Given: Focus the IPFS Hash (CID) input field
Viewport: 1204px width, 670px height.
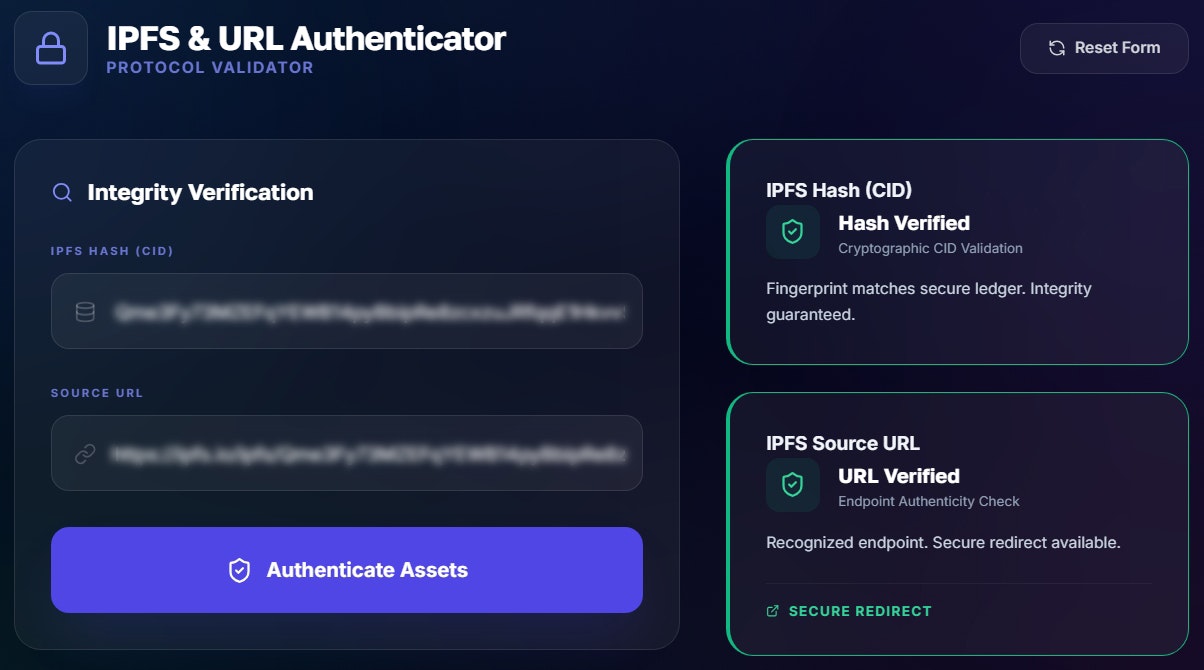Looking at the screenshot, I should pyautogui.click(x=347, y=311).
